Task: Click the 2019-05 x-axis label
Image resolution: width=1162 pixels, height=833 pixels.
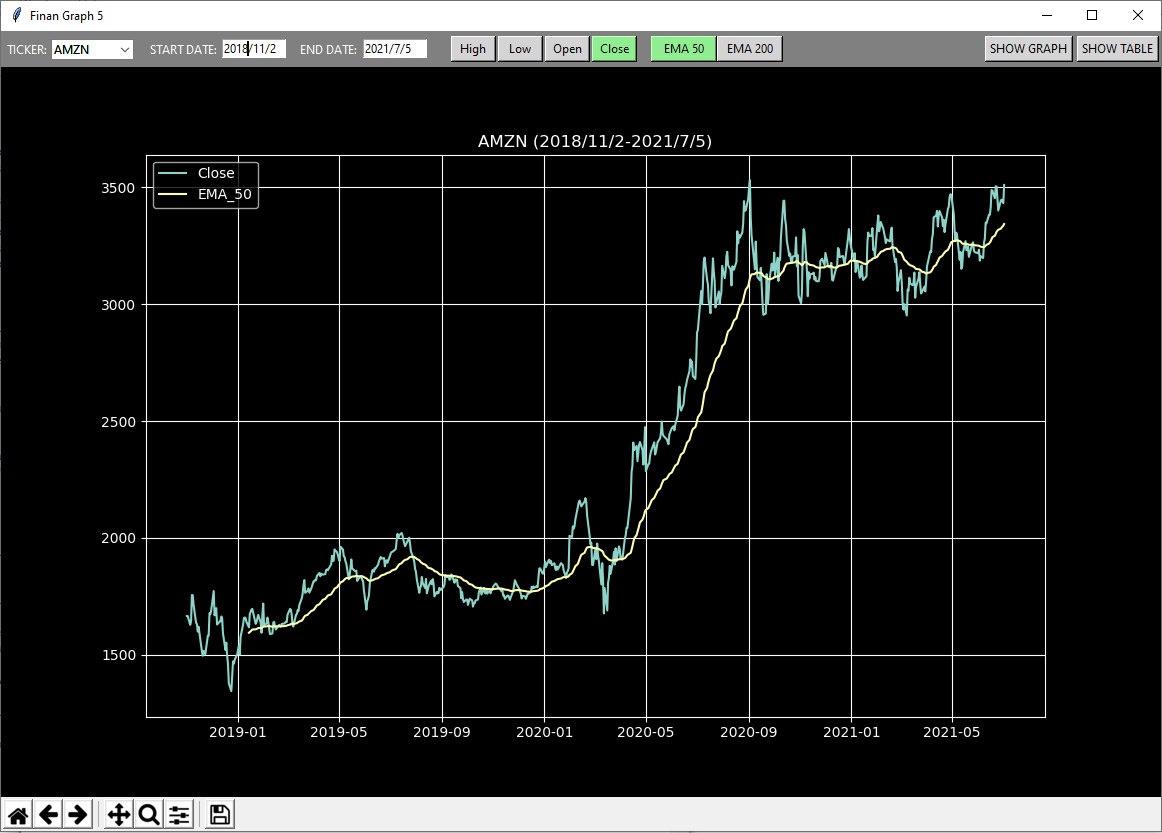Action: coord(339,732)
